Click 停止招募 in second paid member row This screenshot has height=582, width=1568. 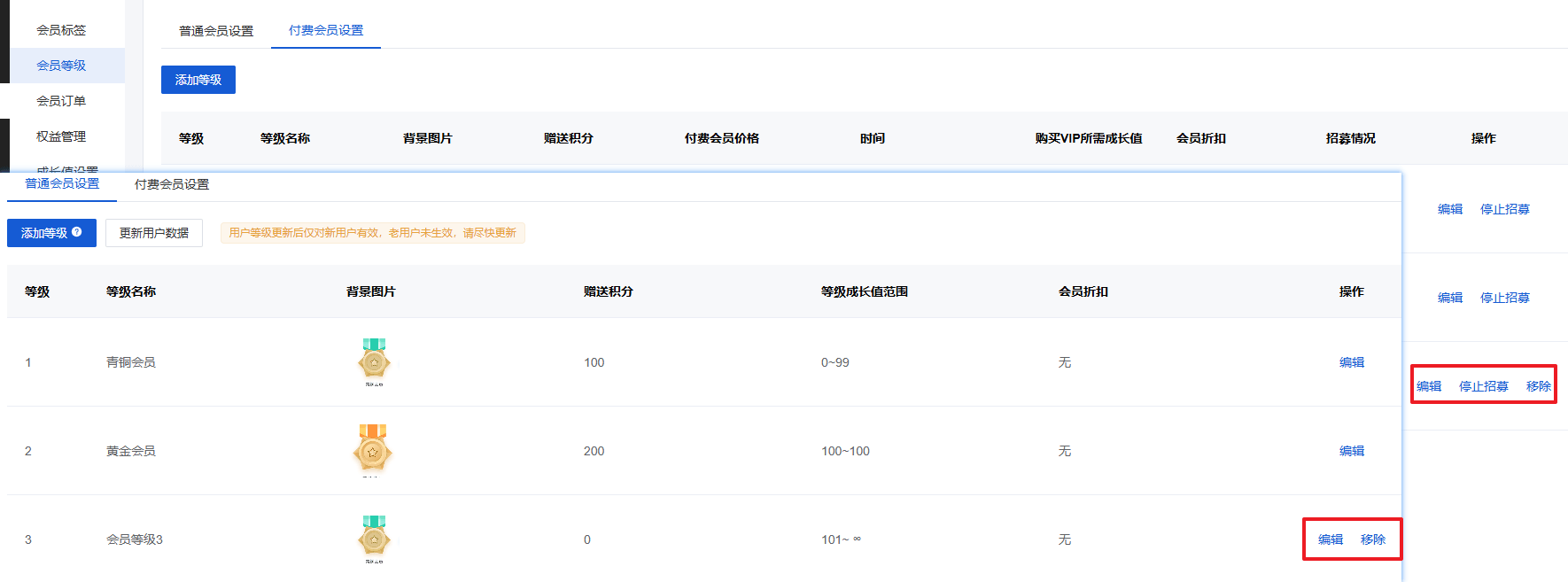[x=1505, y=298]
